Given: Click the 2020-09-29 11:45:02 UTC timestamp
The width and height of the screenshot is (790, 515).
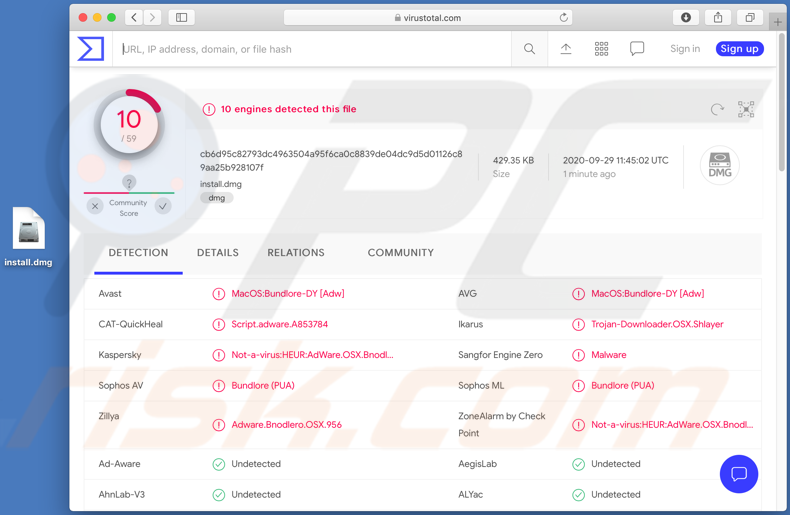Looking at the screenshot, I should click(616, 160).
